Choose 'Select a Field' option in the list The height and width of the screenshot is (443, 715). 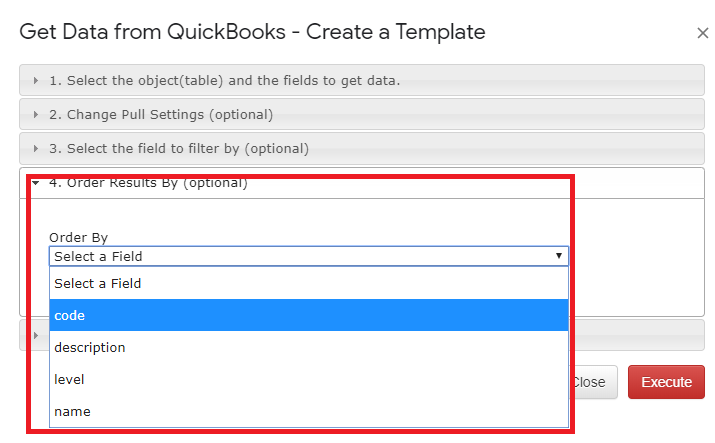pyautogui.click(x=309, y=283)
